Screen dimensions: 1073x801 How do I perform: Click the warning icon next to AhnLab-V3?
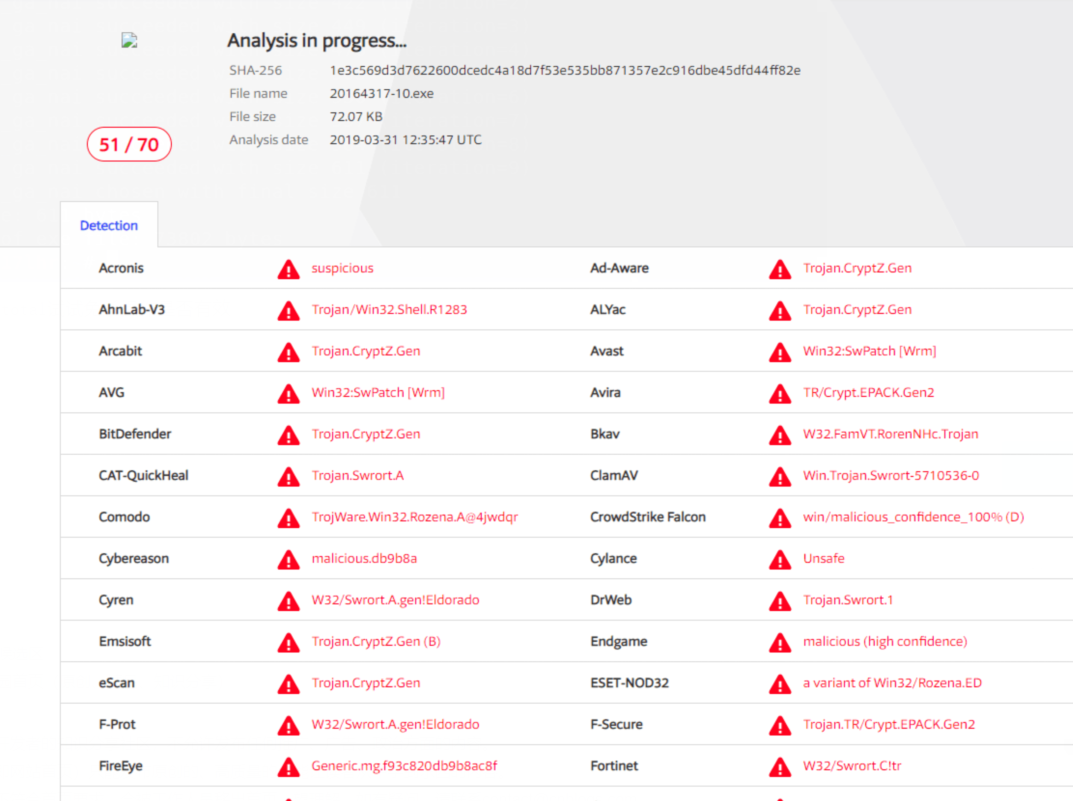289,311
